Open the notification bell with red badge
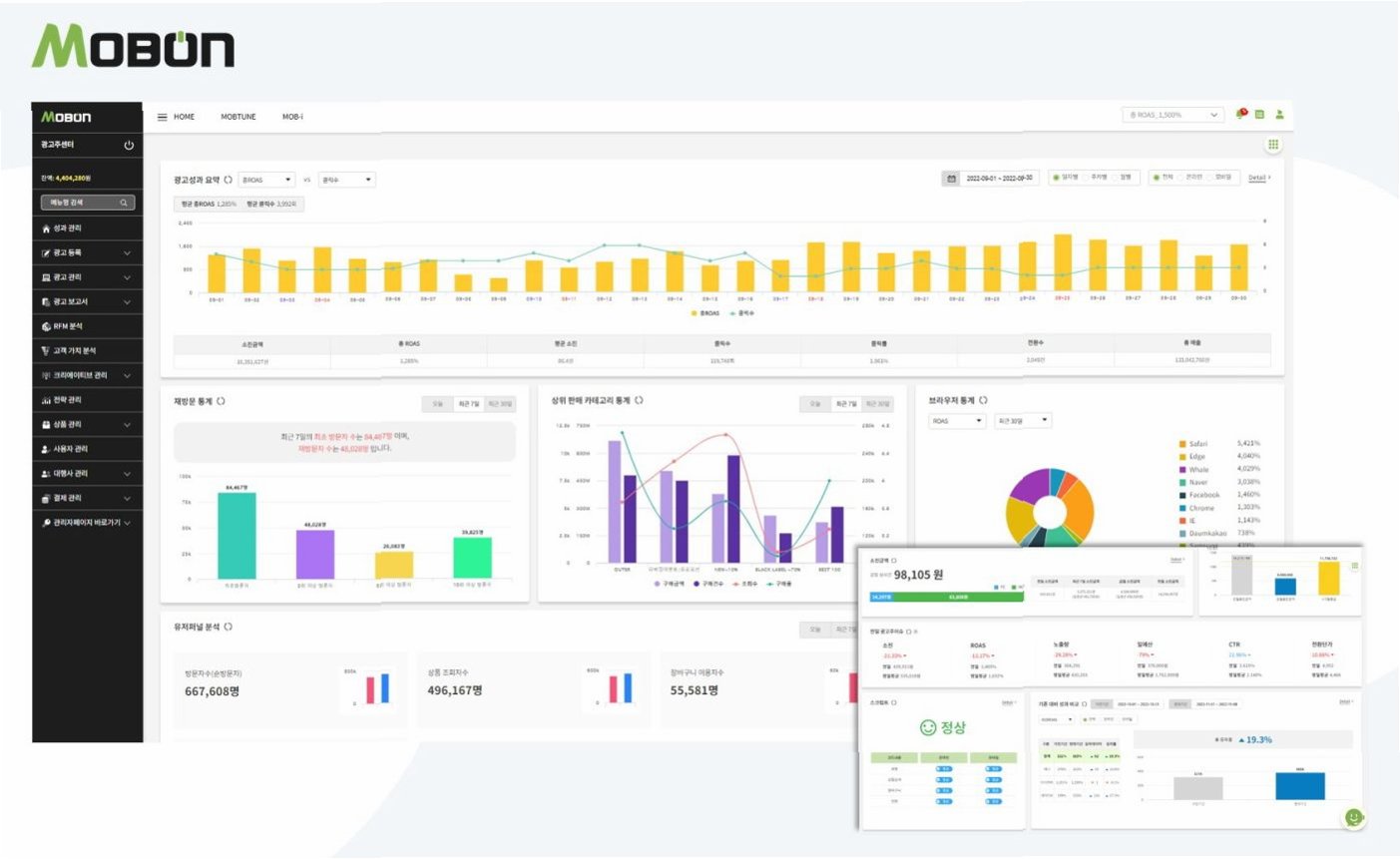 click(1241, 114)
